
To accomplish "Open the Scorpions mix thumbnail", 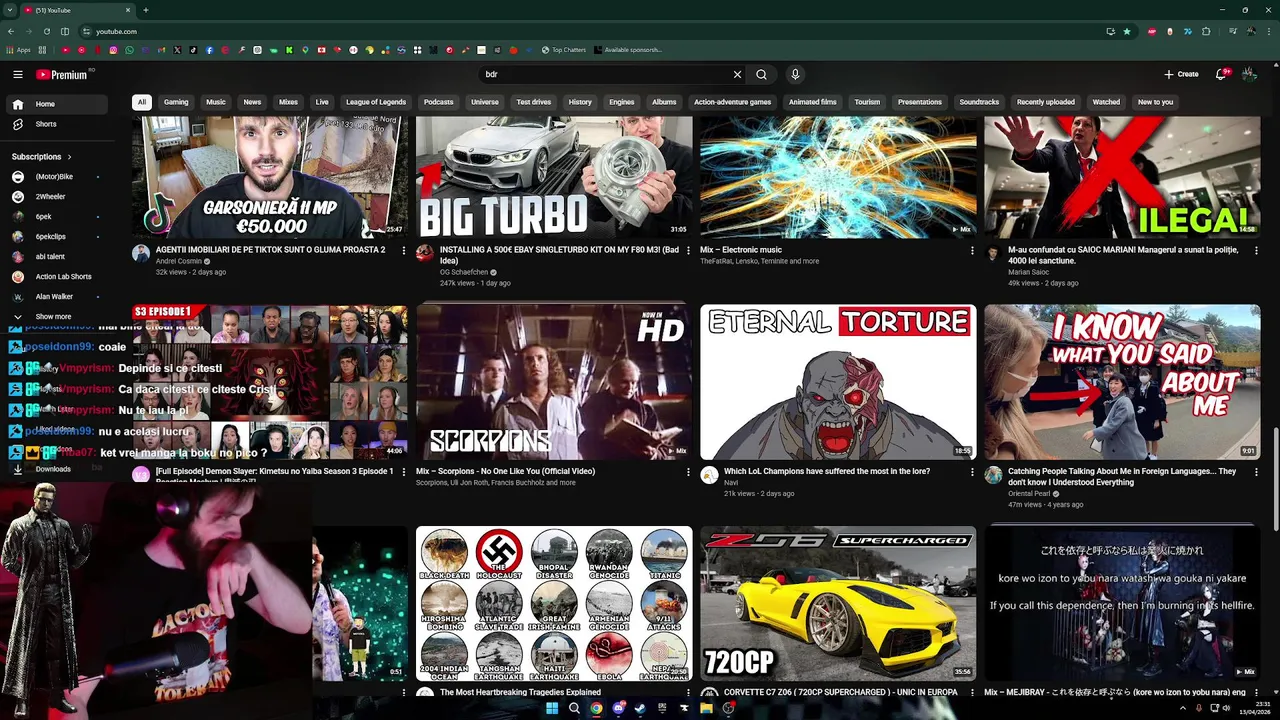I will coord(554,382).
